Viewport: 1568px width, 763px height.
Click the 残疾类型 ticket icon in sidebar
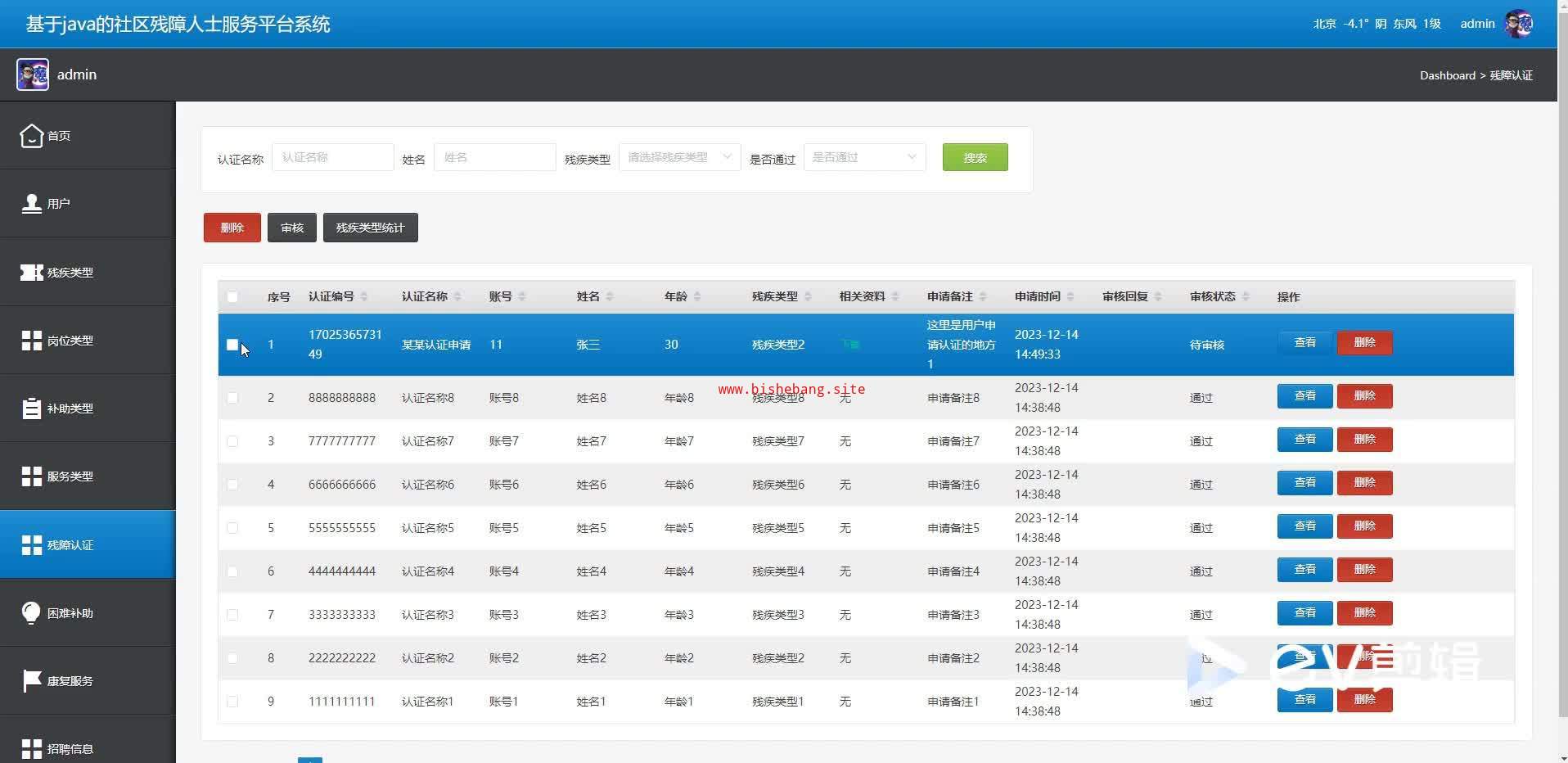[31, 273]
